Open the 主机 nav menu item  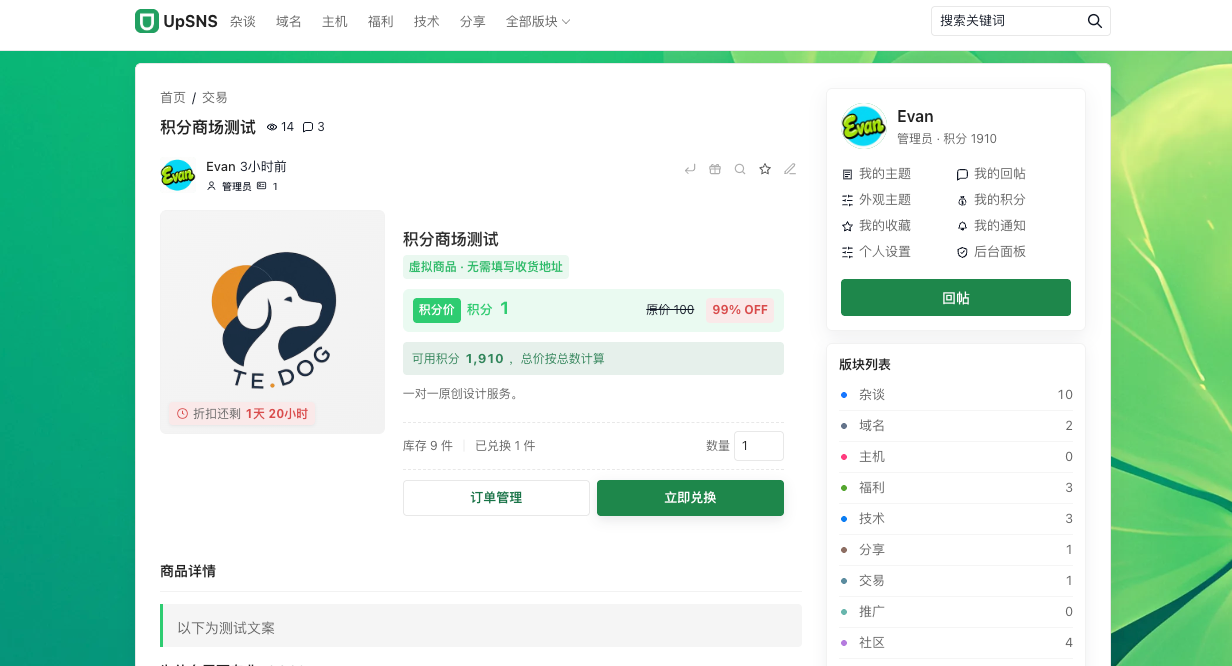click(x=335, y=21)
